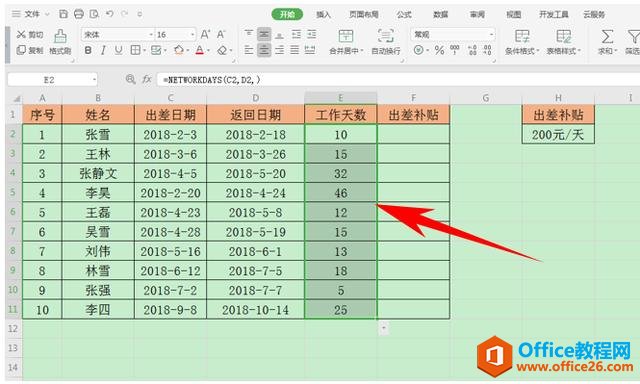
Task: Decrease font size with the A- icon
Action: pyautogui.click(x=221, y=34)
